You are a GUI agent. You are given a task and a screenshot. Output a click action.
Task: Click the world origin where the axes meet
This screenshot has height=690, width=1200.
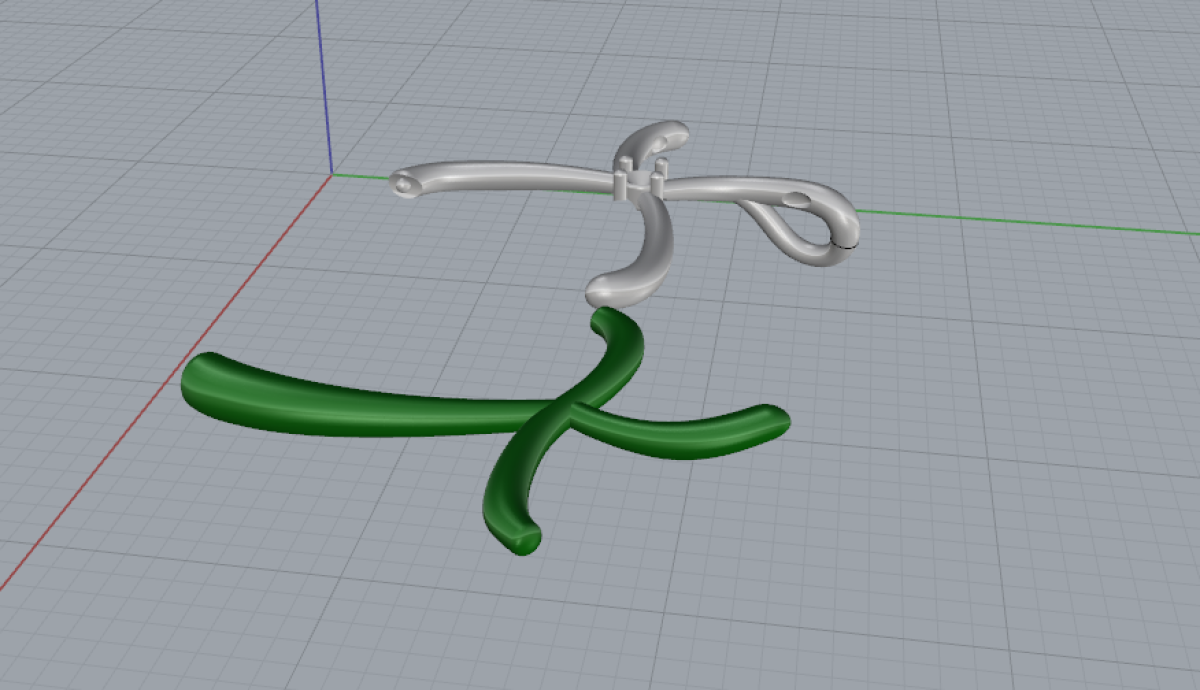click(x=332, y=175)
